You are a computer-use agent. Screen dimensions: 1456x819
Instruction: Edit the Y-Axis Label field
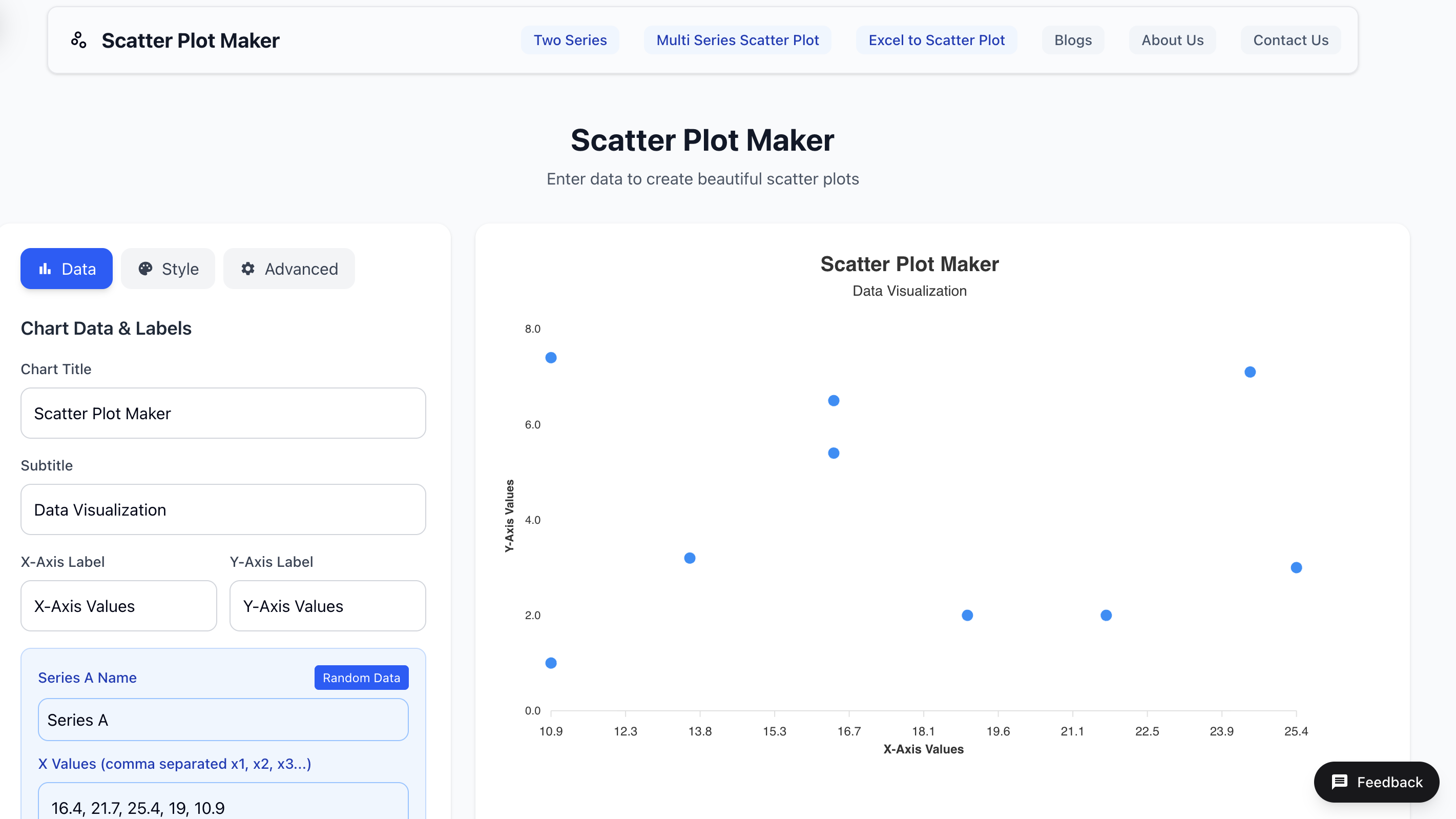[x=327, y=606]
